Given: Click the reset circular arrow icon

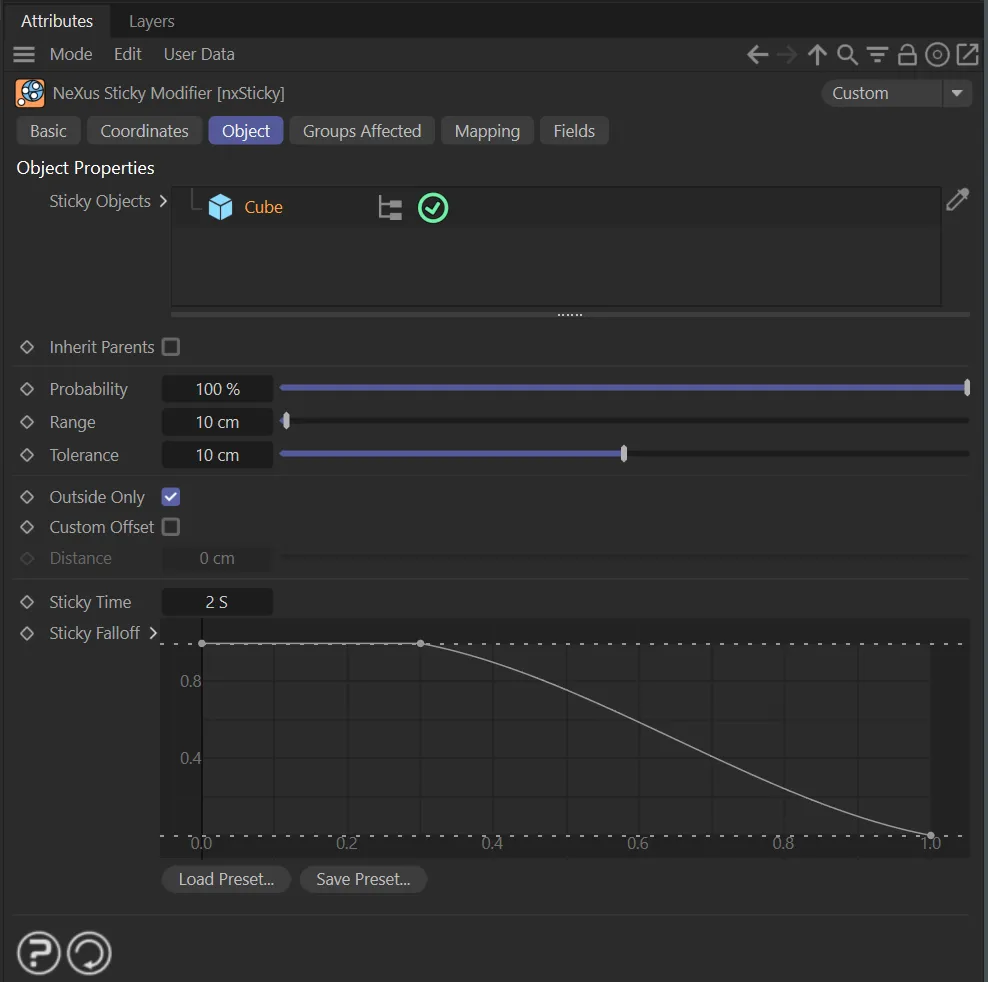Looking at the screenshot, I should point(89,953).
